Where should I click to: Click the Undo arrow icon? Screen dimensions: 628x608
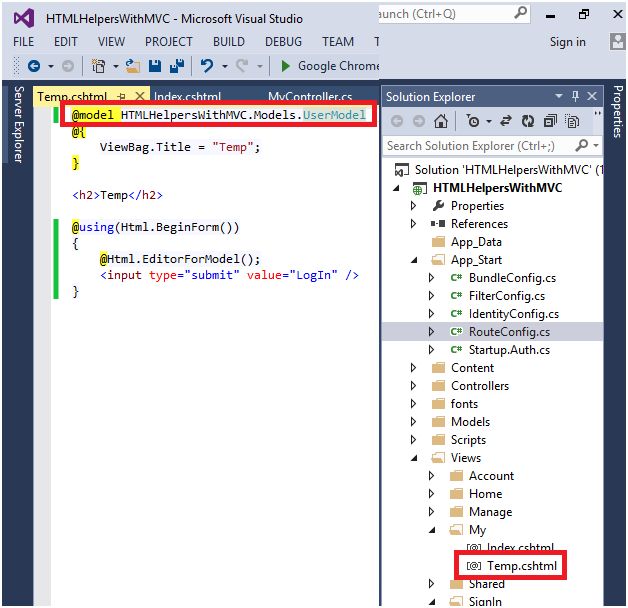click(x=207, y=66)
